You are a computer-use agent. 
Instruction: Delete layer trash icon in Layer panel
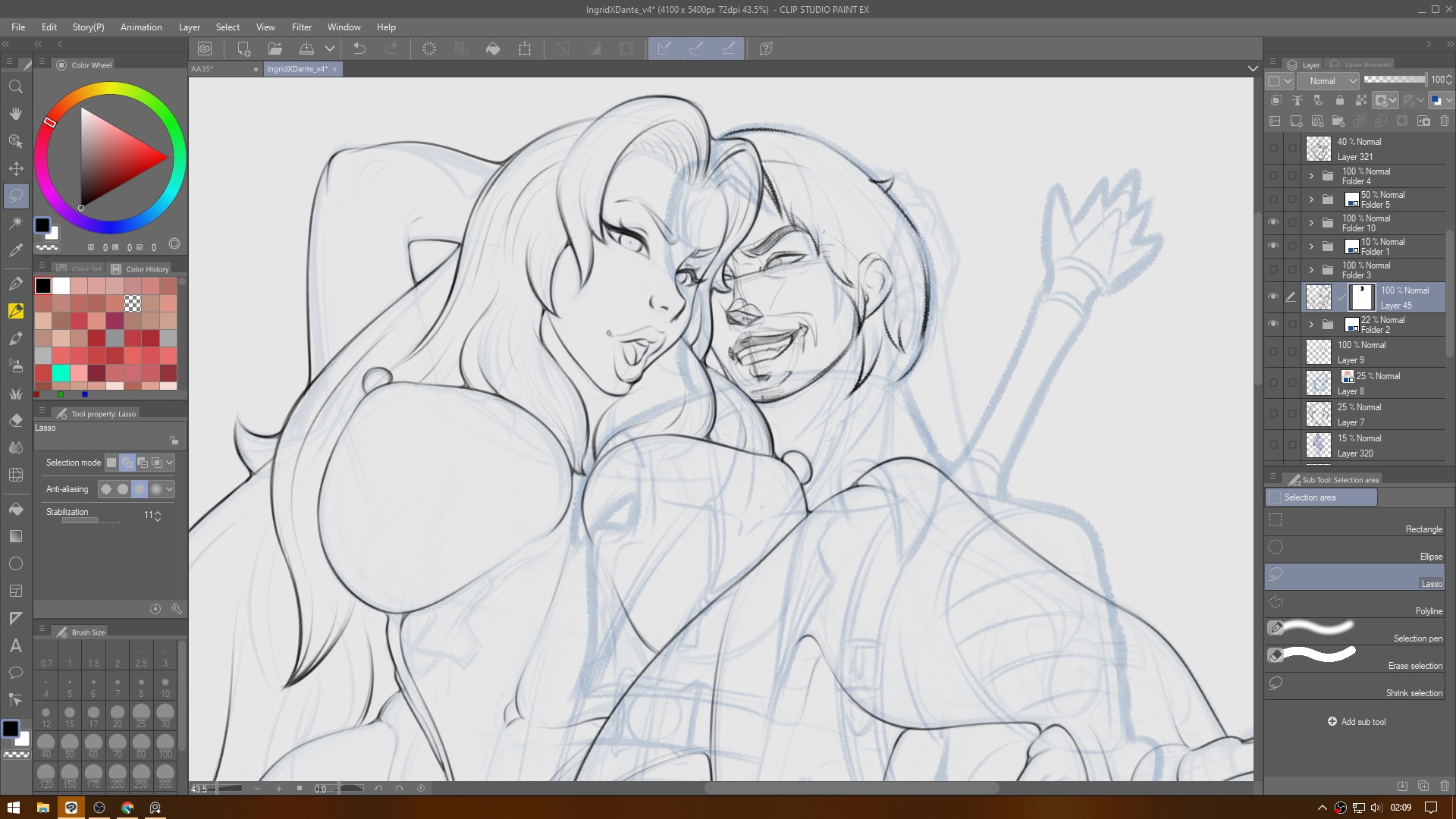pos(1445,121)
